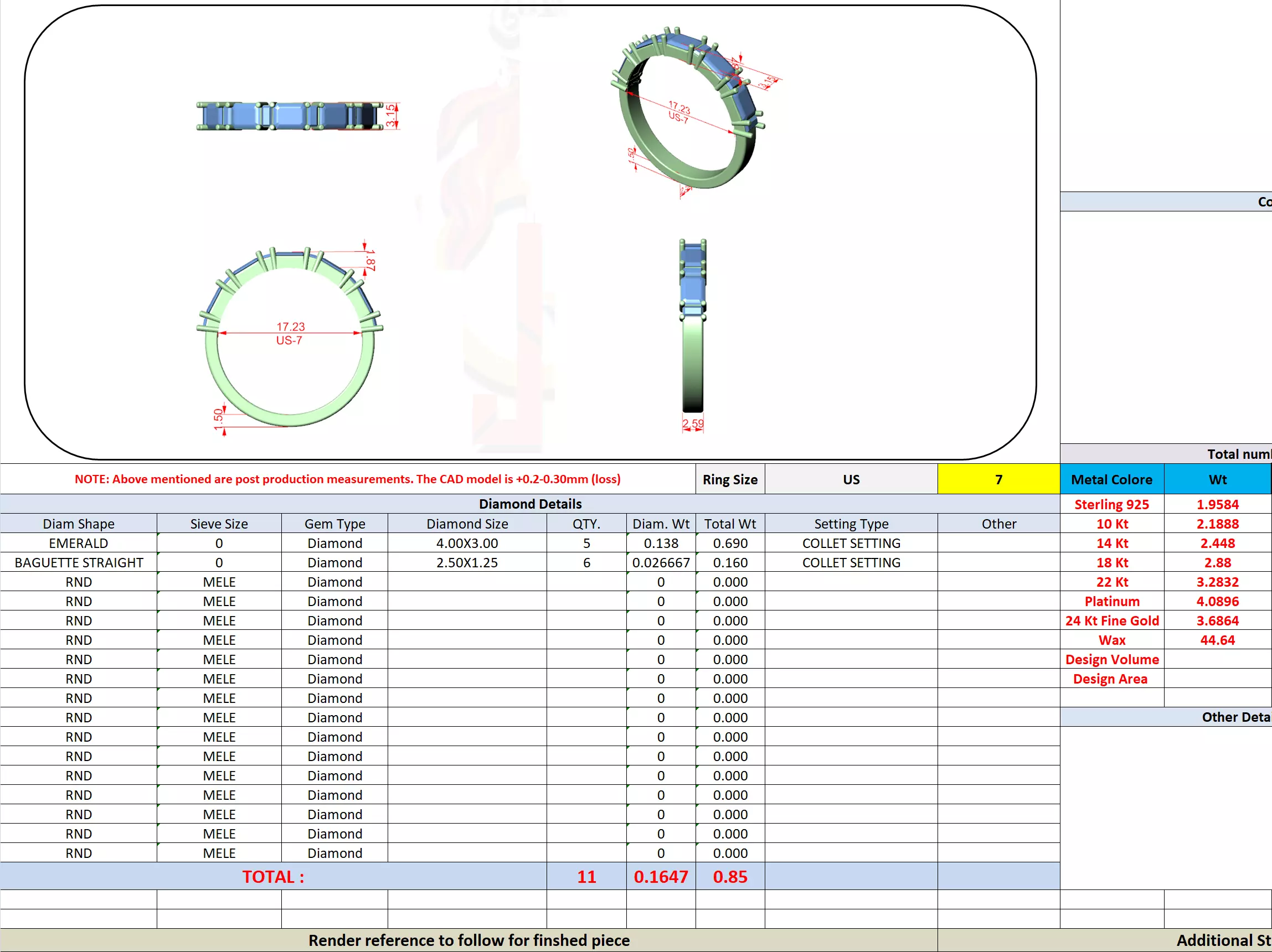Select the 18 Kt metal row label
The width and height of the screenshot is (1272, 952).
(x=1111, y=563)
